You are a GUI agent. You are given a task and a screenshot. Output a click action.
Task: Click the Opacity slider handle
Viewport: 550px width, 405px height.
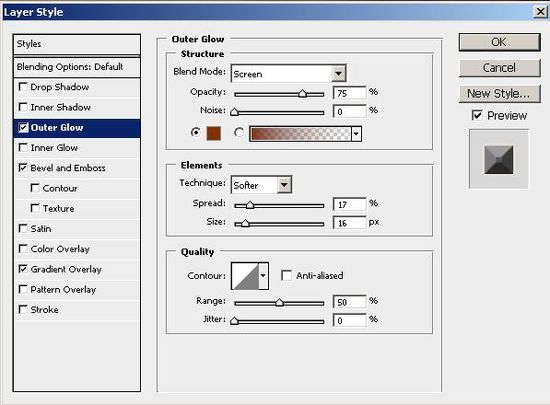302,94
